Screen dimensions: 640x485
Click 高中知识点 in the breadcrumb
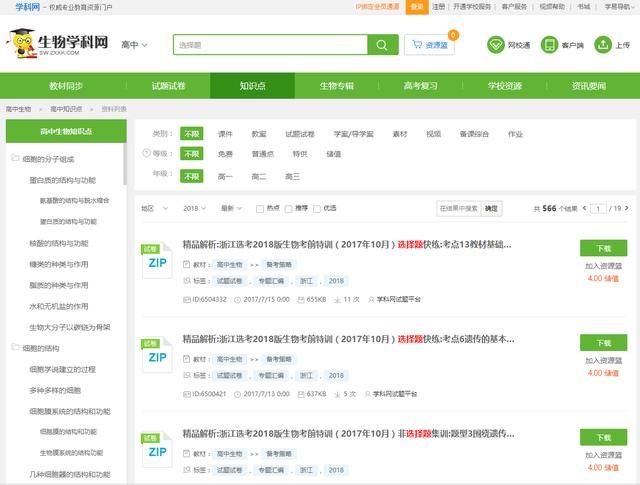pyautogui.click(x=66, y=109)
